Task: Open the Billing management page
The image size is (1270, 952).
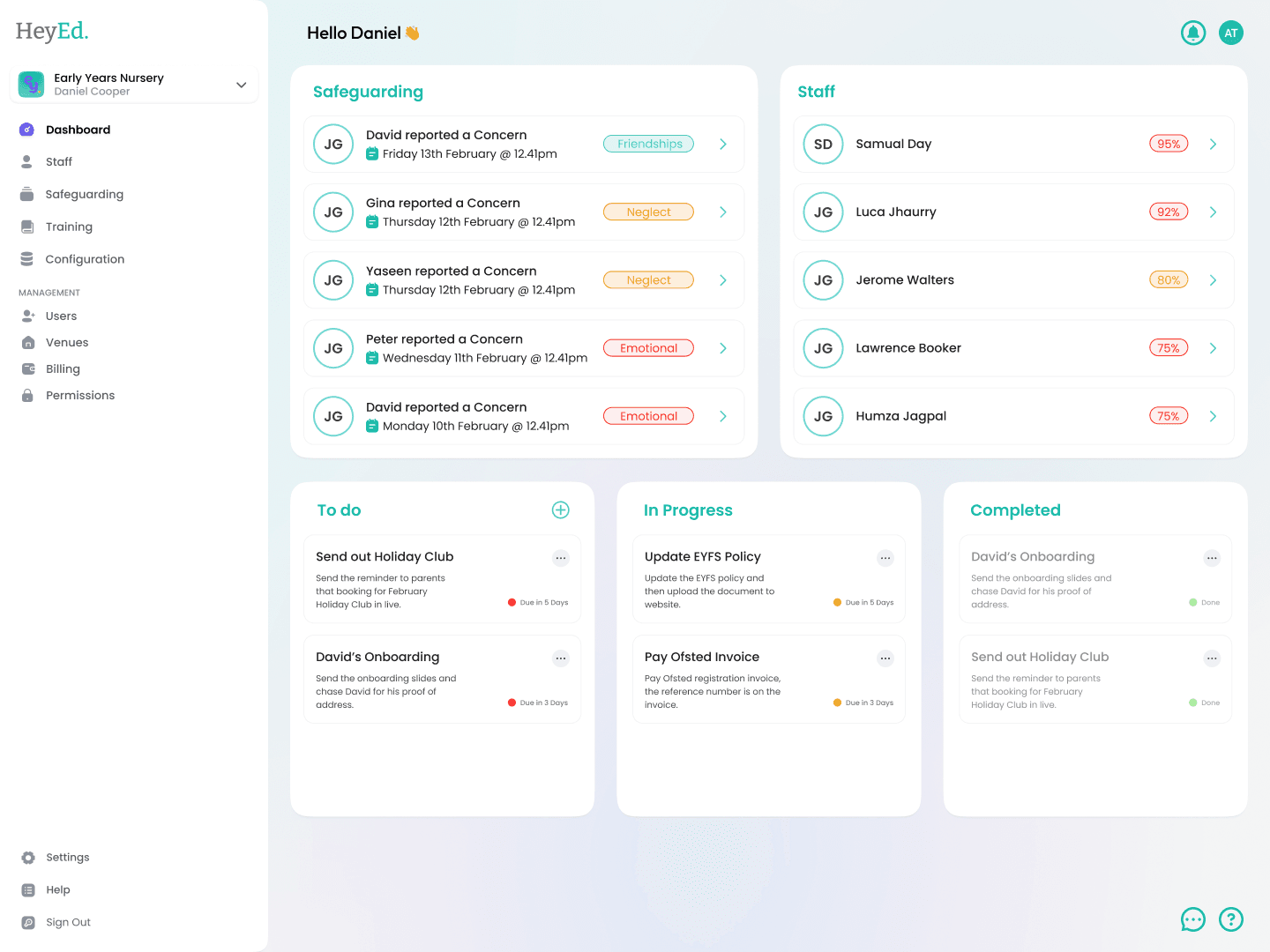Action: pos(63,369)
